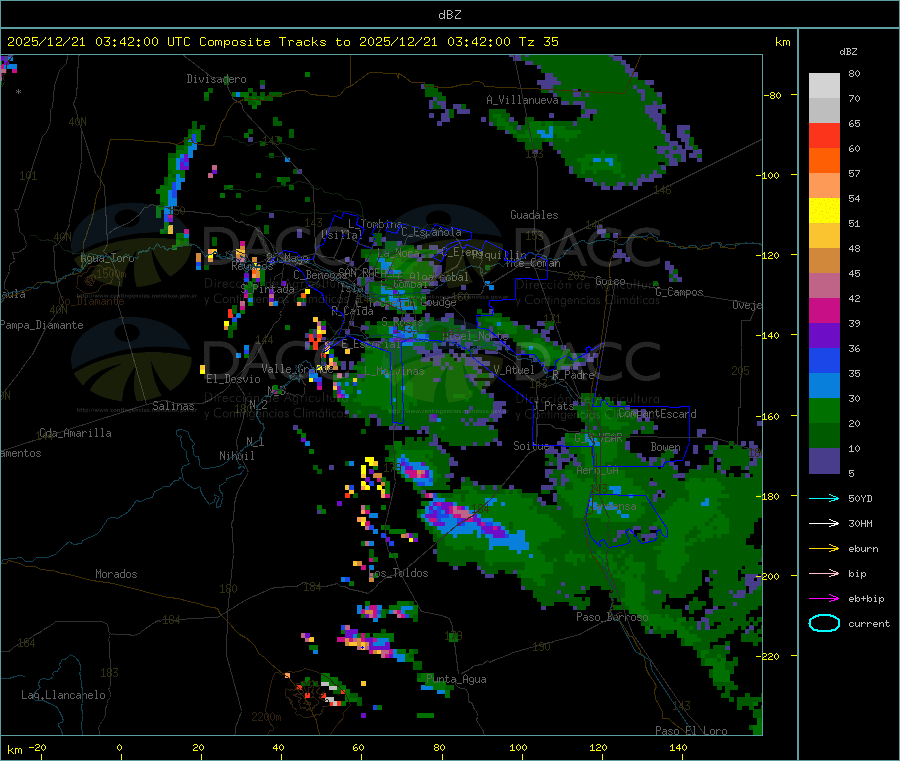Click the cyan 'current' ellipse legend icon
The width and height of the screenshot is (900, 761).
coord(824,623)
